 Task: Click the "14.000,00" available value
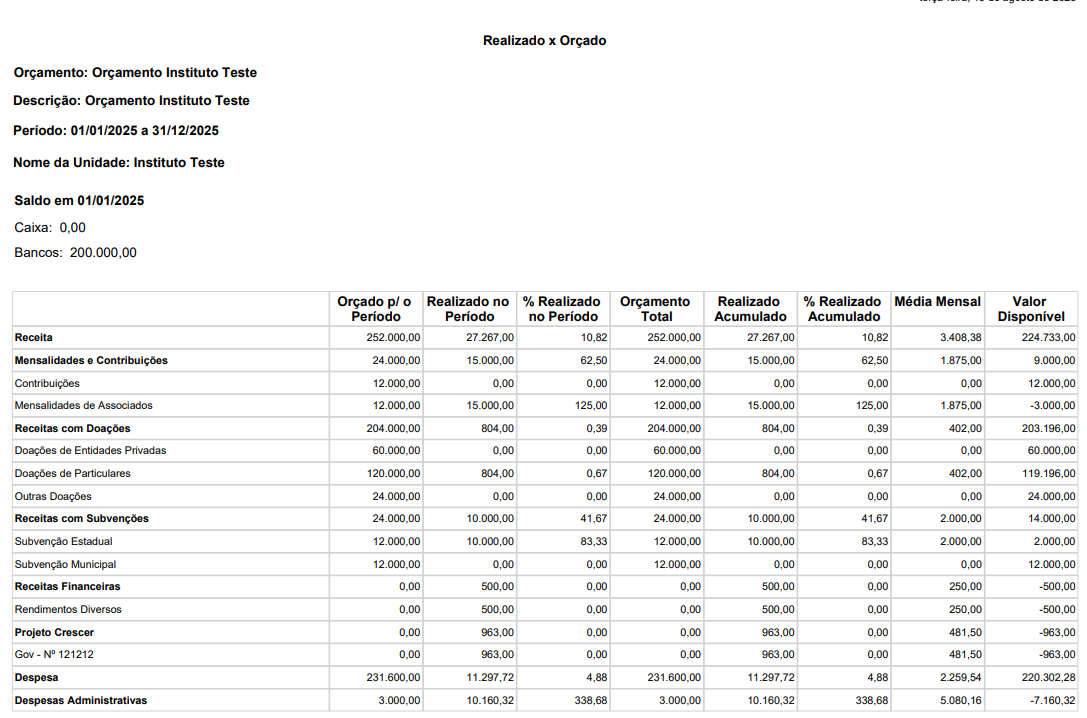click(x=1051, y=518)
